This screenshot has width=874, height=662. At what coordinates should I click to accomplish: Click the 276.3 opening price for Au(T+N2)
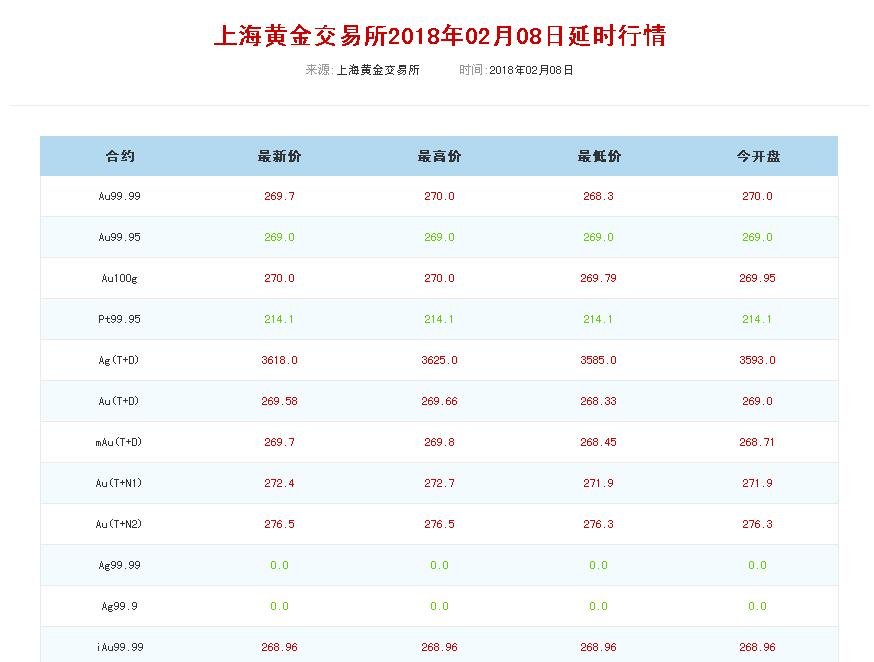[x=756, y=523]
